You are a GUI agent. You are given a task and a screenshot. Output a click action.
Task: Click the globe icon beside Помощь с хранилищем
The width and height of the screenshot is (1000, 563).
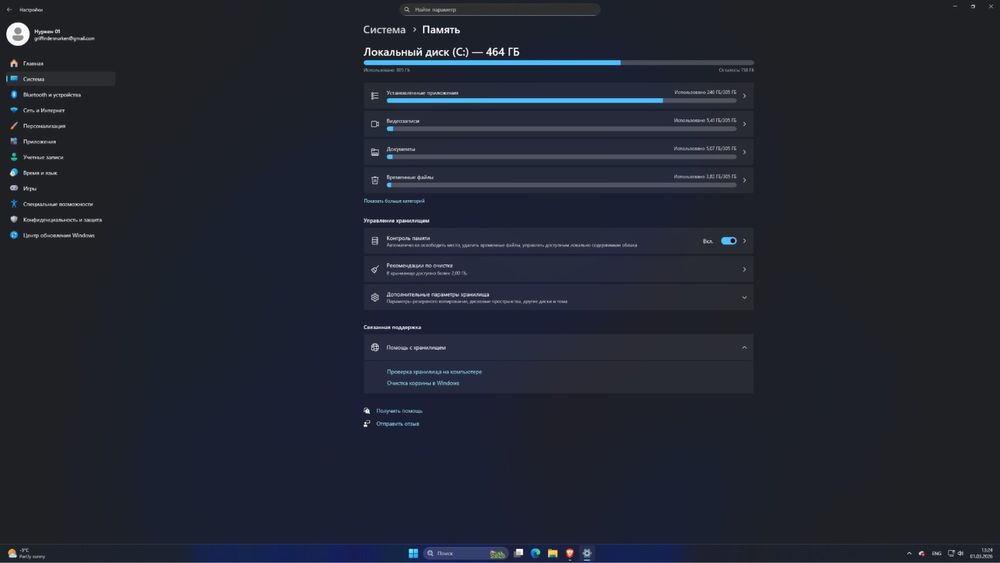pyautogui.click(x=375, y=347)
